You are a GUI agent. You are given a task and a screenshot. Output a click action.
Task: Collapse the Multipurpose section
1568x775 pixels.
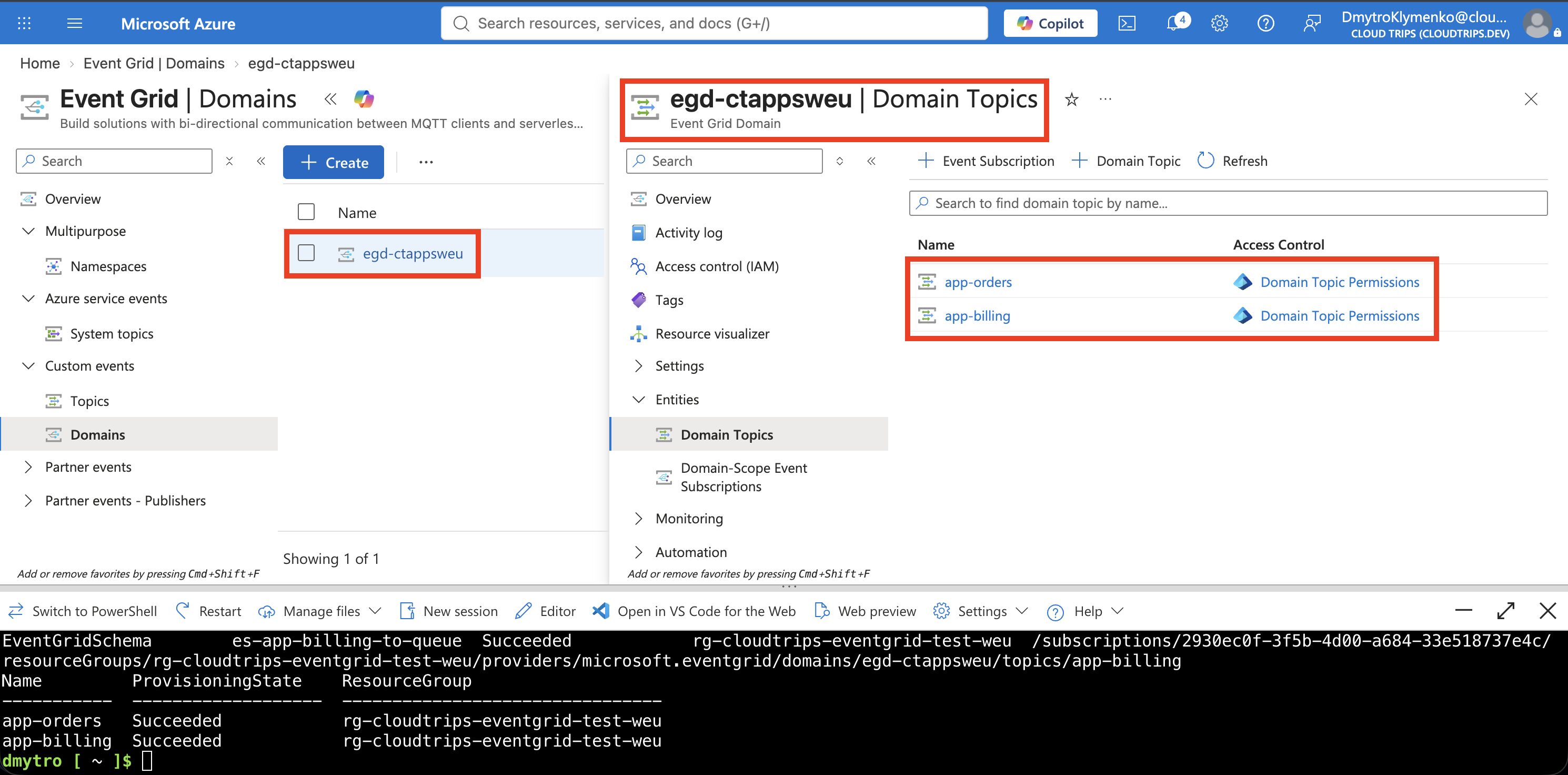[x=28, y=231]
